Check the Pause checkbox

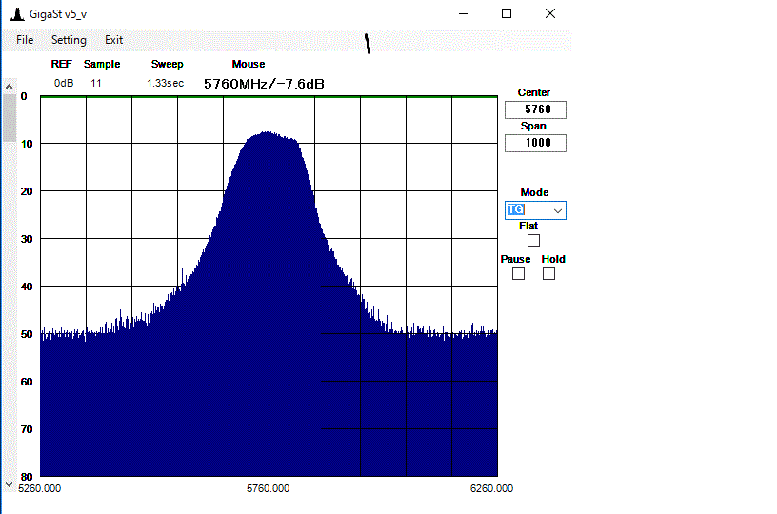(518, 274)
